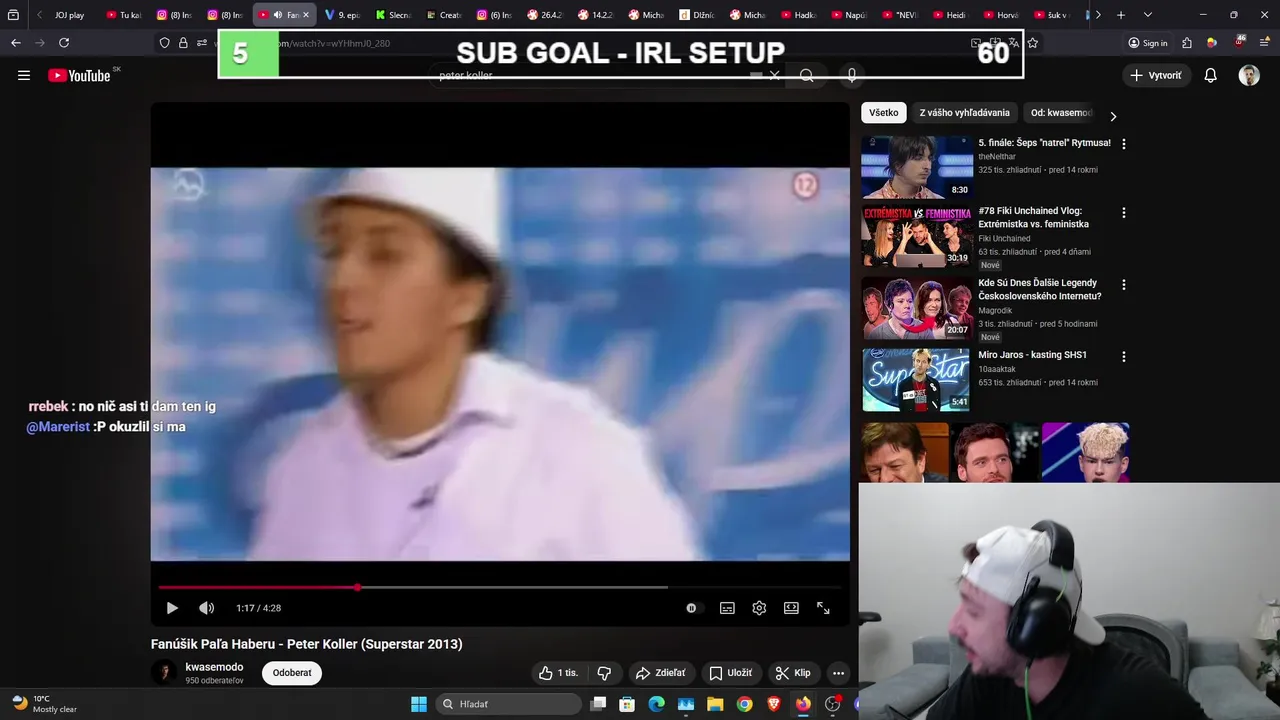Viewport: 1280px width, 720px height.
Task: Click theNelthar channel name
Action: coord(997,157)
